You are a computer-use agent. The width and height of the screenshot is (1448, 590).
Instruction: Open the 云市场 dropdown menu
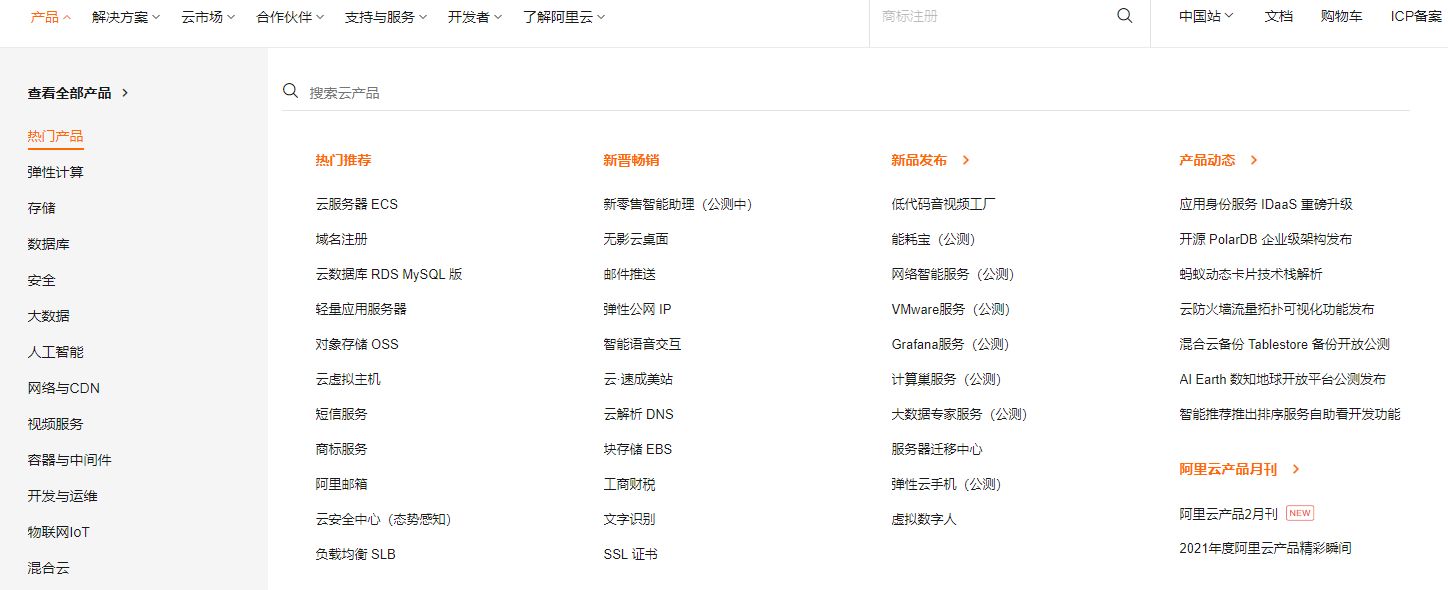click(208, 17)
